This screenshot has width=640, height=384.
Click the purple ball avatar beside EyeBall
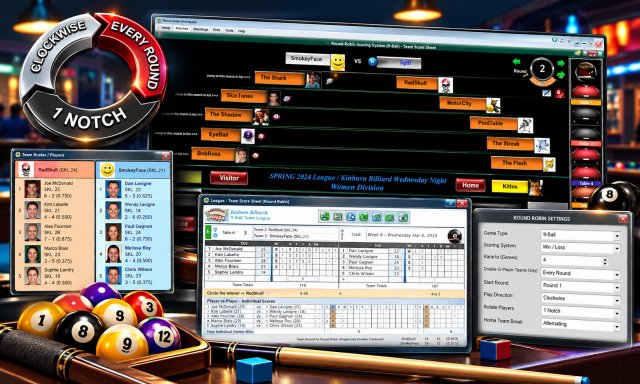point(248,136)
